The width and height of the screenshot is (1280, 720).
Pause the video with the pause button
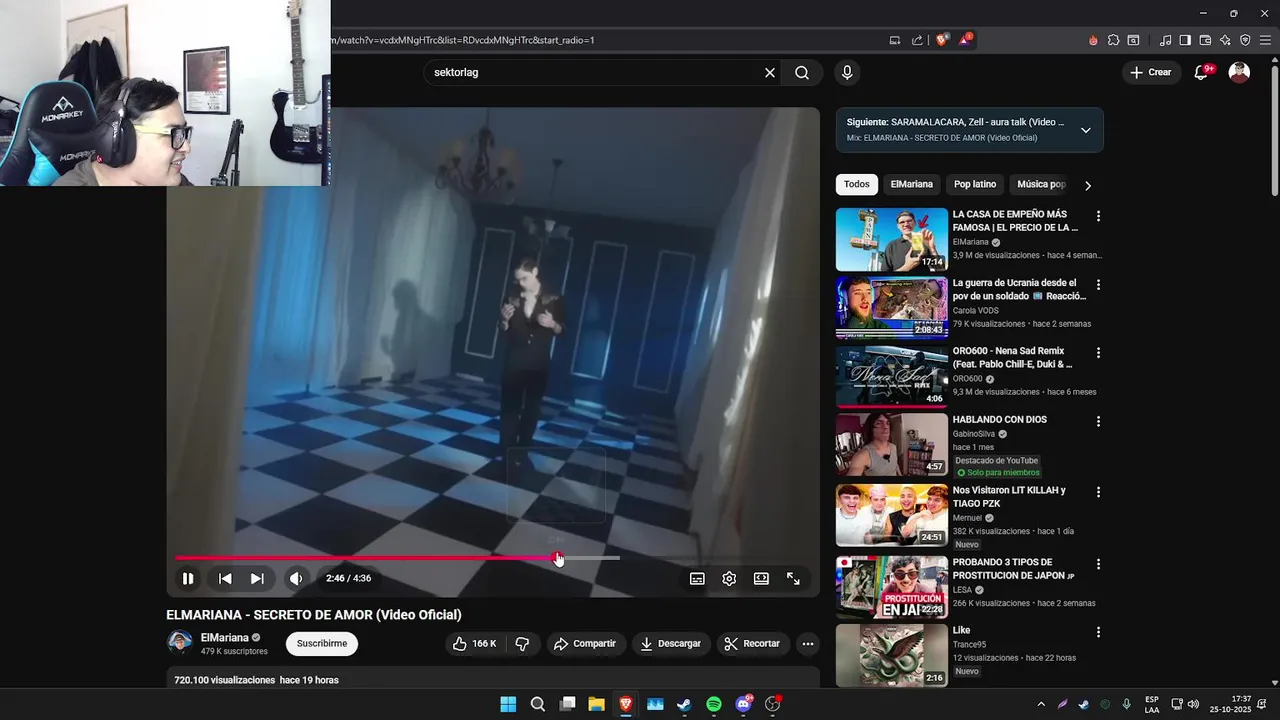(187, 578)
